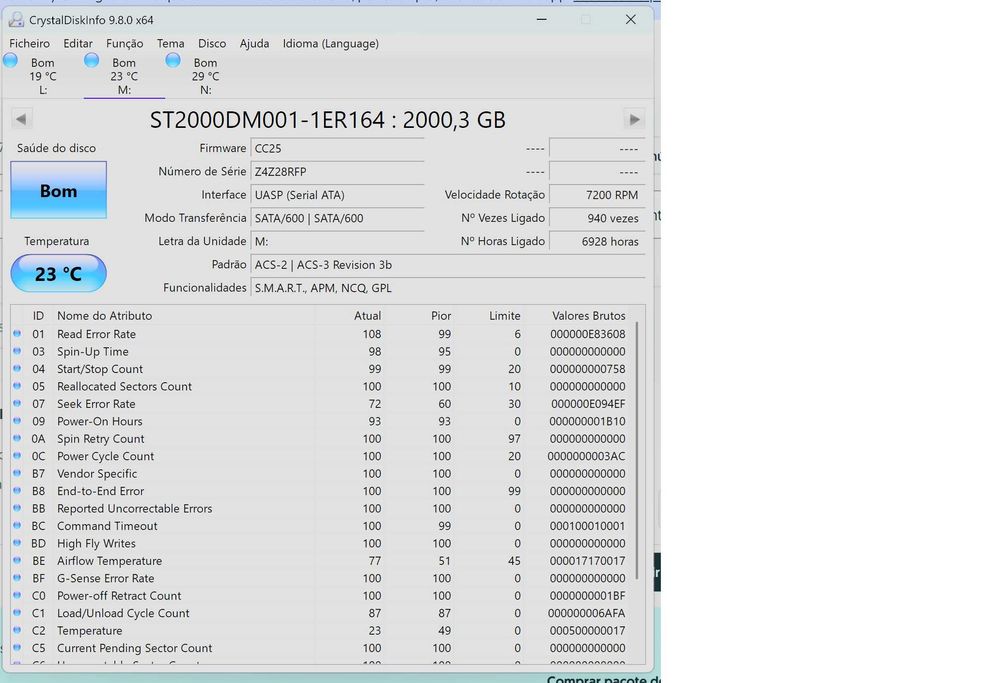The width and height of the screenshot is (1000, 683).
Task: Open the Disco menu
Action: coord(212,43)
